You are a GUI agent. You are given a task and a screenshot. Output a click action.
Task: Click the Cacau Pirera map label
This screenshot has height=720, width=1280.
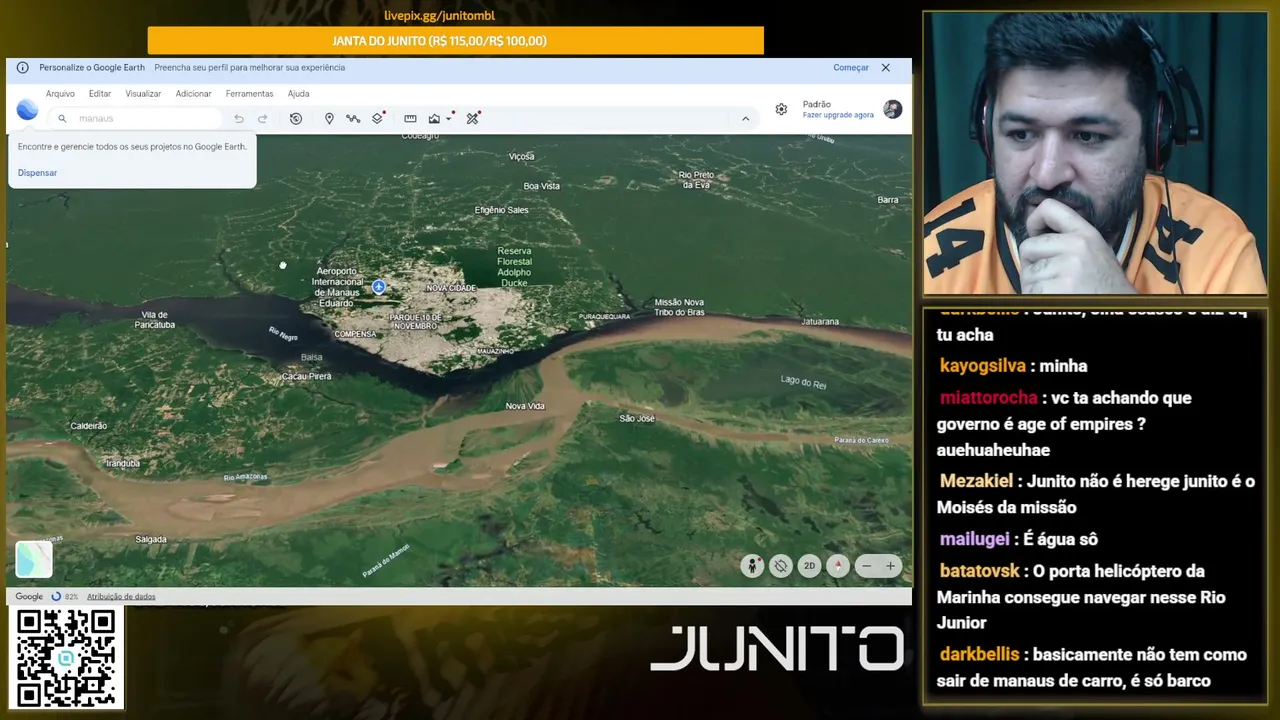coord(307,376)
